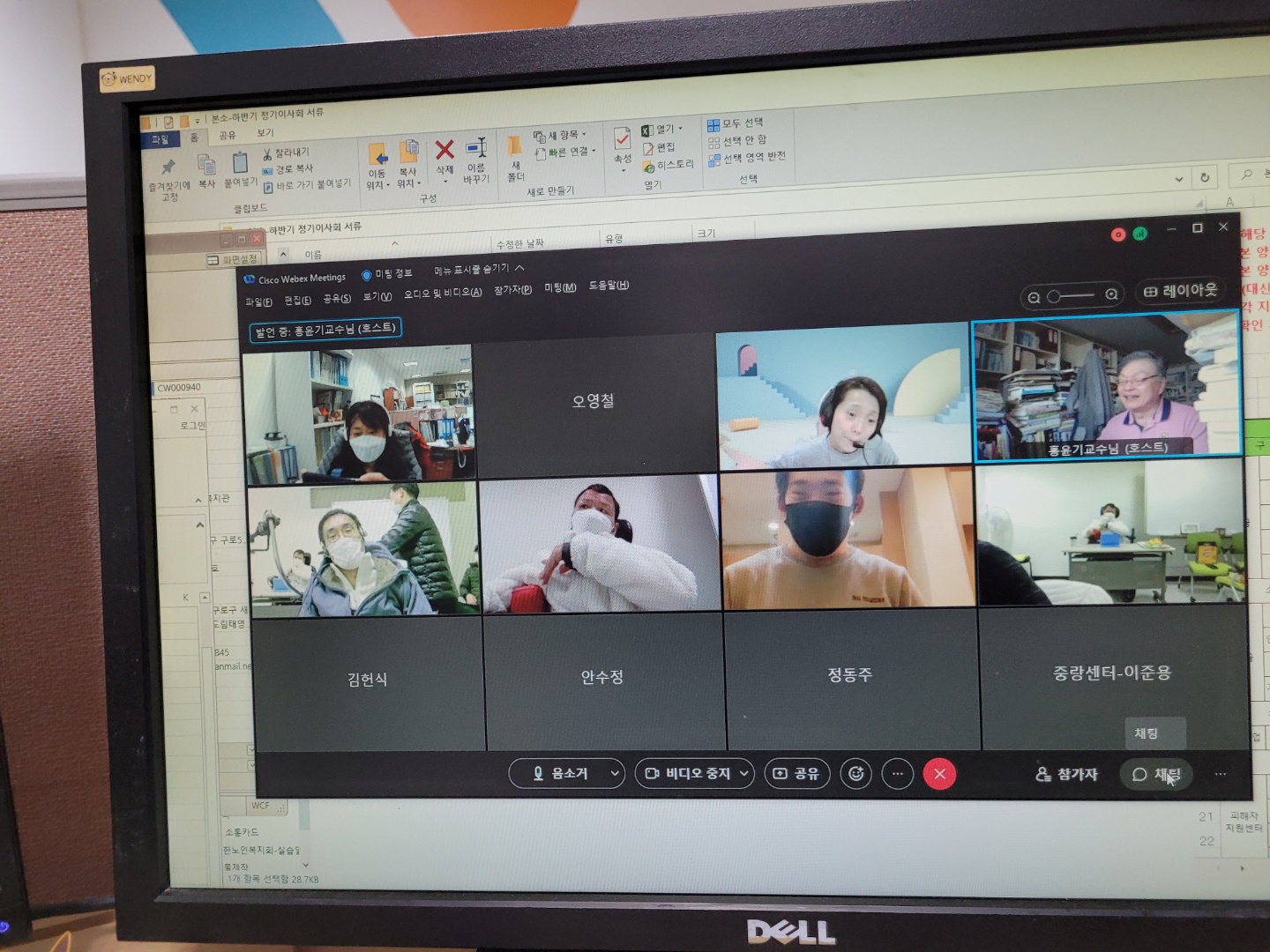Select the 홍윤기교수님 host video tile
This screenshot has width=1270, height=952.
pyautogui.click(x=1106, y=388)
